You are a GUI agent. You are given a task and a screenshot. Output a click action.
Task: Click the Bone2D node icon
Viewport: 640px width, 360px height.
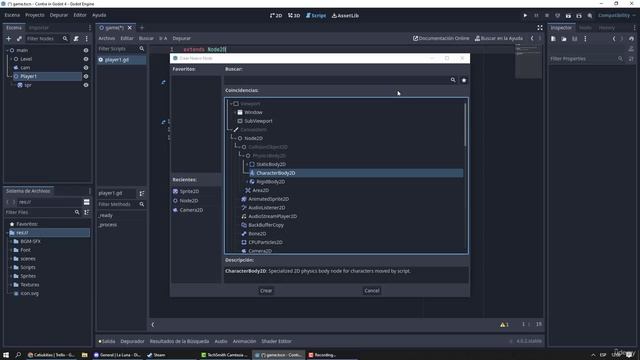coord(244,234)
